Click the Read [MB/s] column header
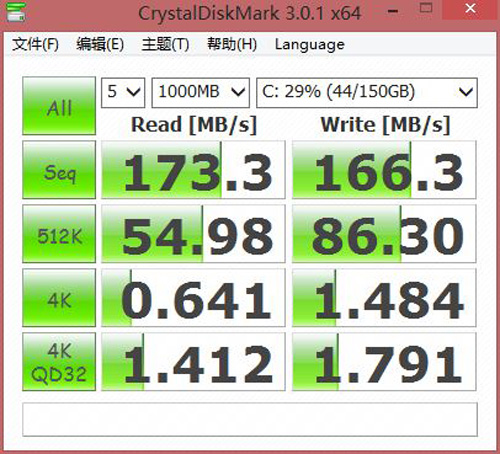Screen dimensions: 500x454 pyautogui.click(x=194, y=125)
